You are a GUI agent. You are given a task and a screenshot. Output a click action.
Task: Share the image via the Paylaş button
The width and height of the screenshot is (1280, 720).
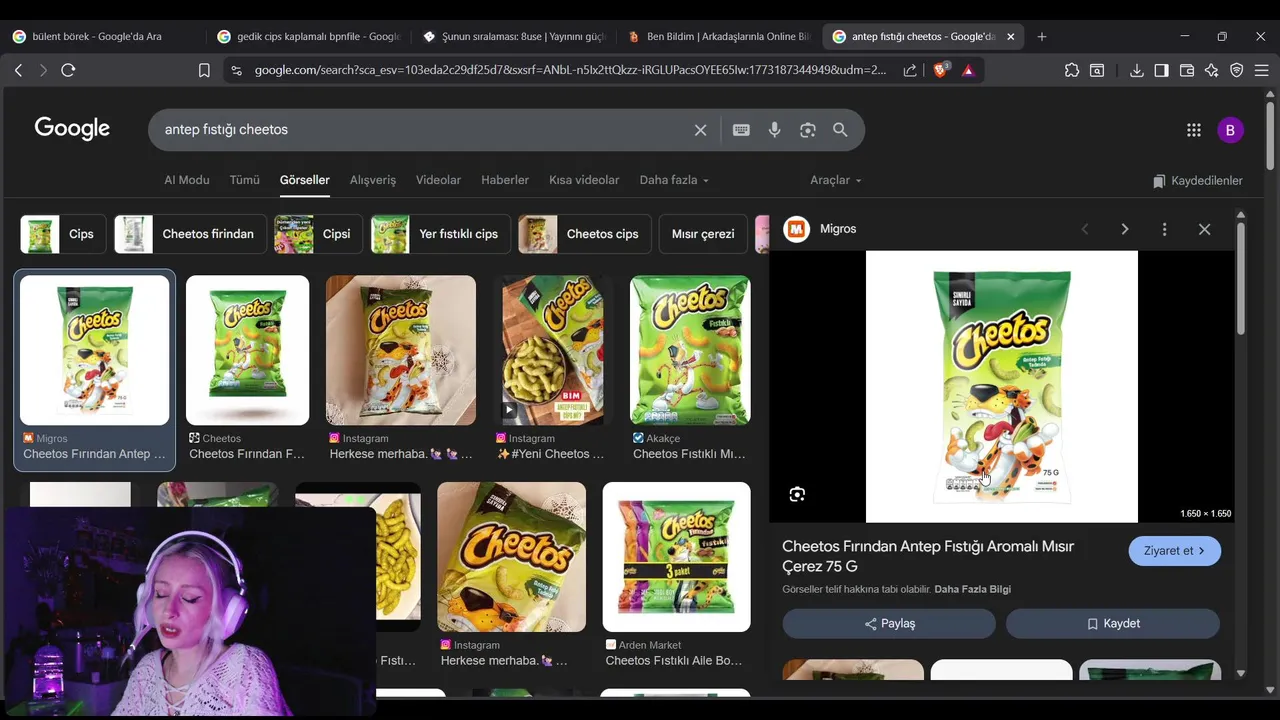[889, 623]
